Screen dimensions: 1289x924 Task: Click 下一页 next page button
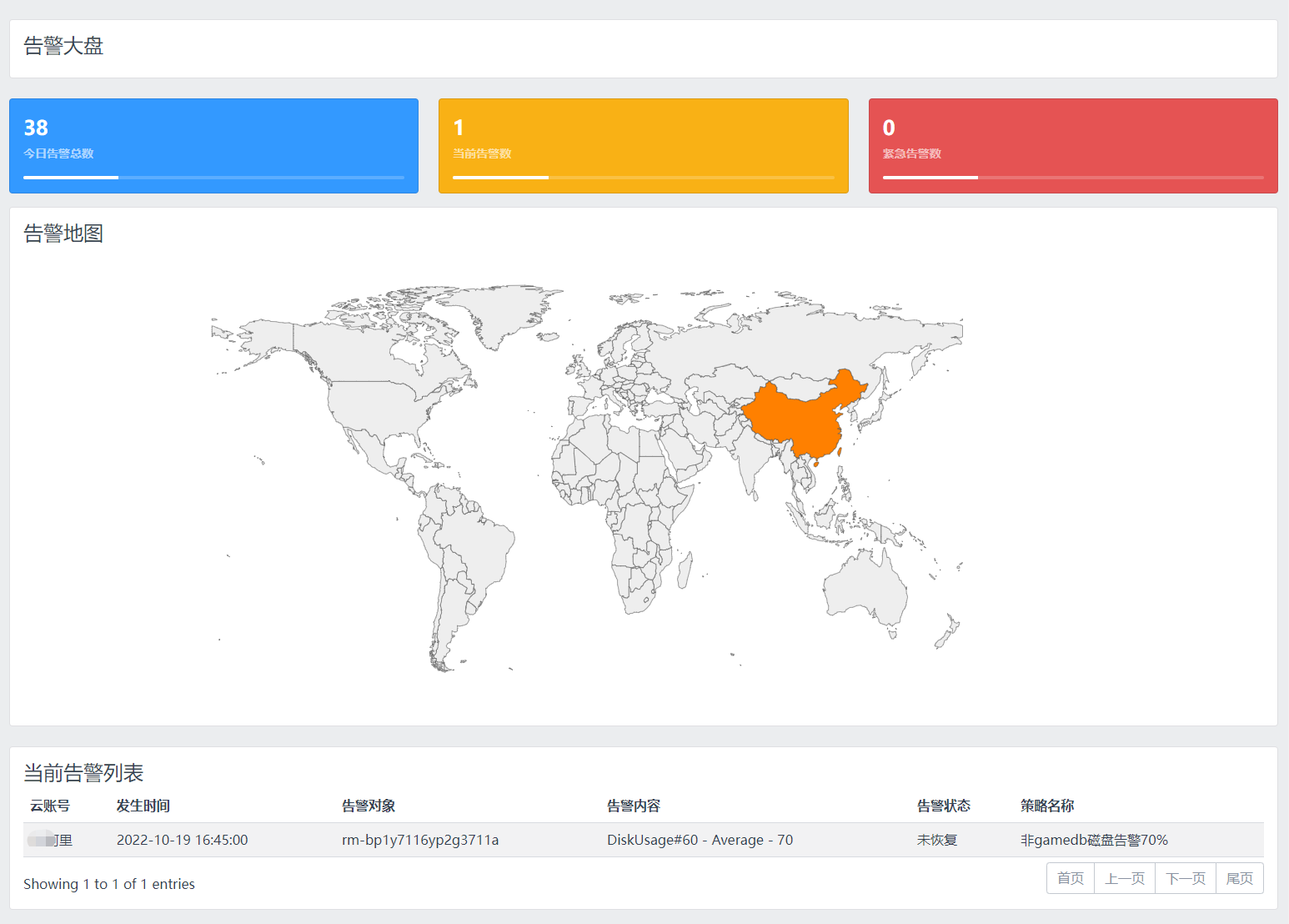pos(1186,878)
